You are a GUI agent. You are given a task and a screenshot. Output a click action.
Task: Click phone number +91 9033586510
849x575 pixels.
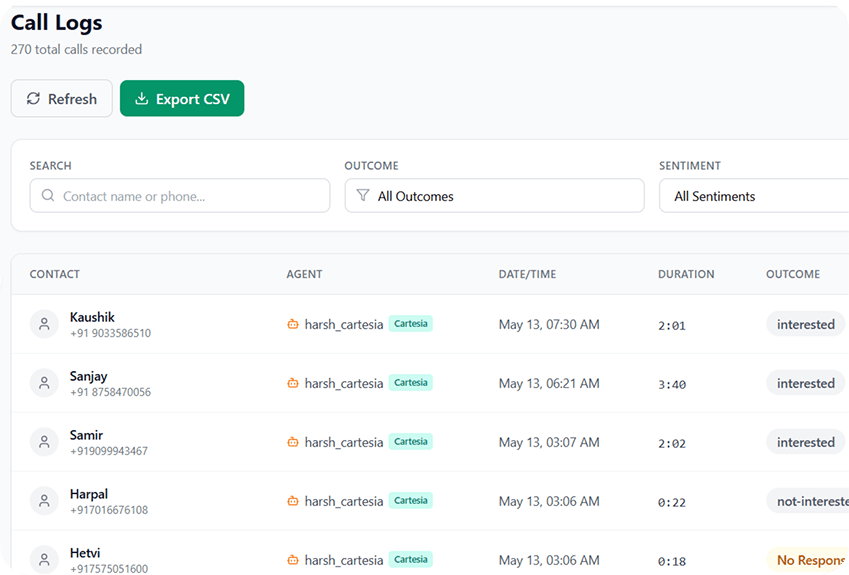pyautogui.click(x=110, y=333)
